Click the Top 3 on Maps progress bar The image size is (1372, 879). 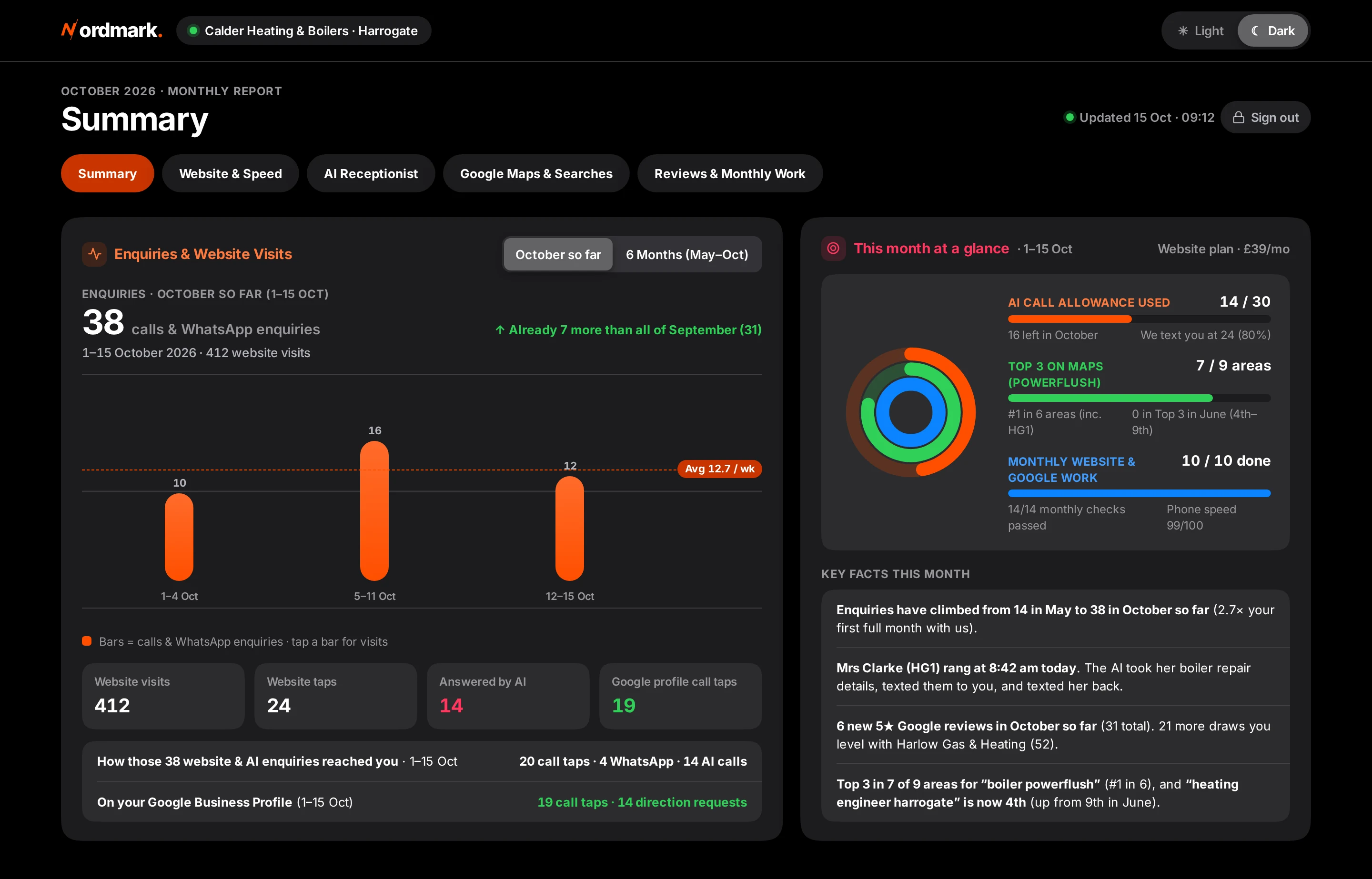pyautogui.click(x=1139, y=398)
